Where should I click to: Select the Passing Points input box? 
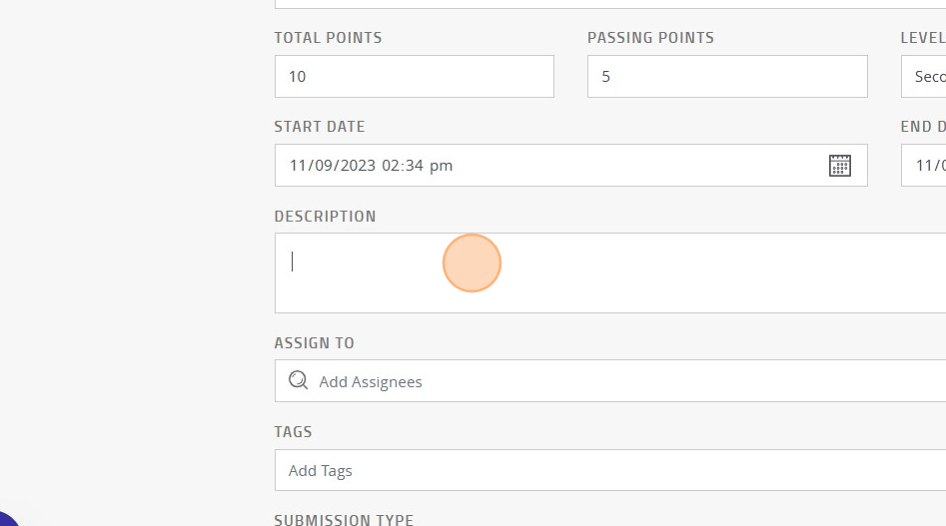point(727,77)
